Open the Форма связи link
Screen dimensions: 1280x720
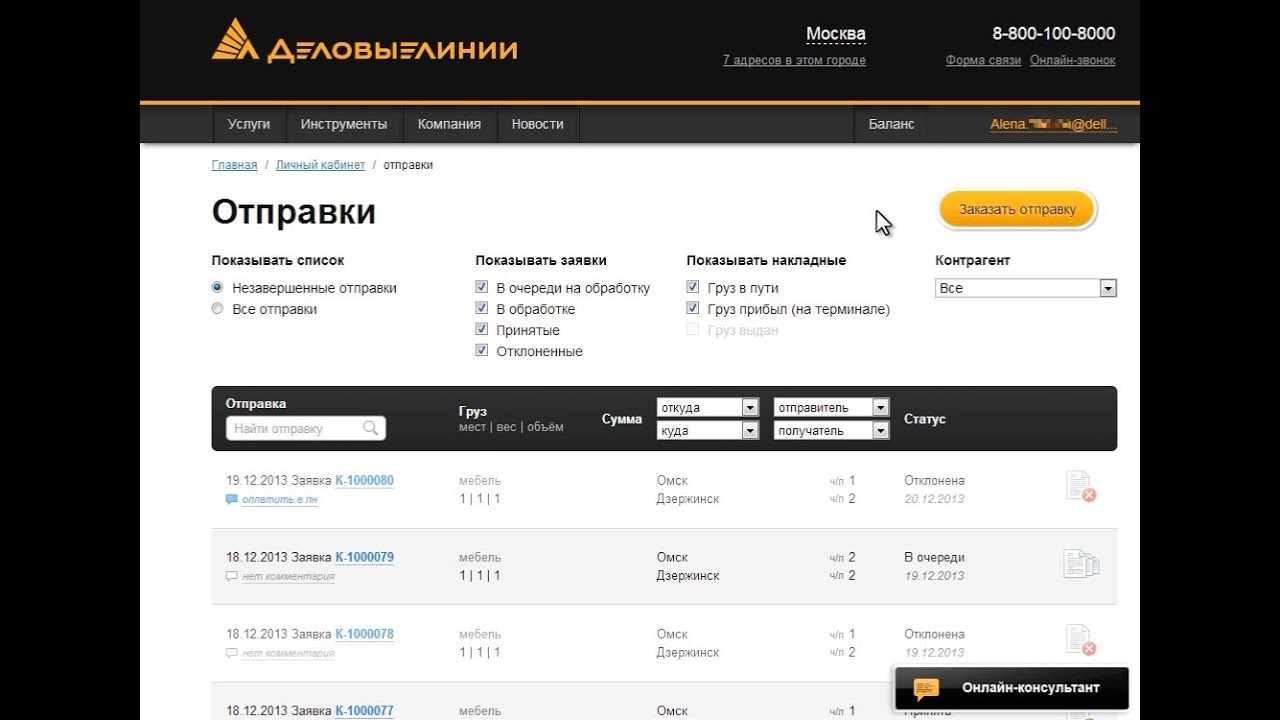983,60
